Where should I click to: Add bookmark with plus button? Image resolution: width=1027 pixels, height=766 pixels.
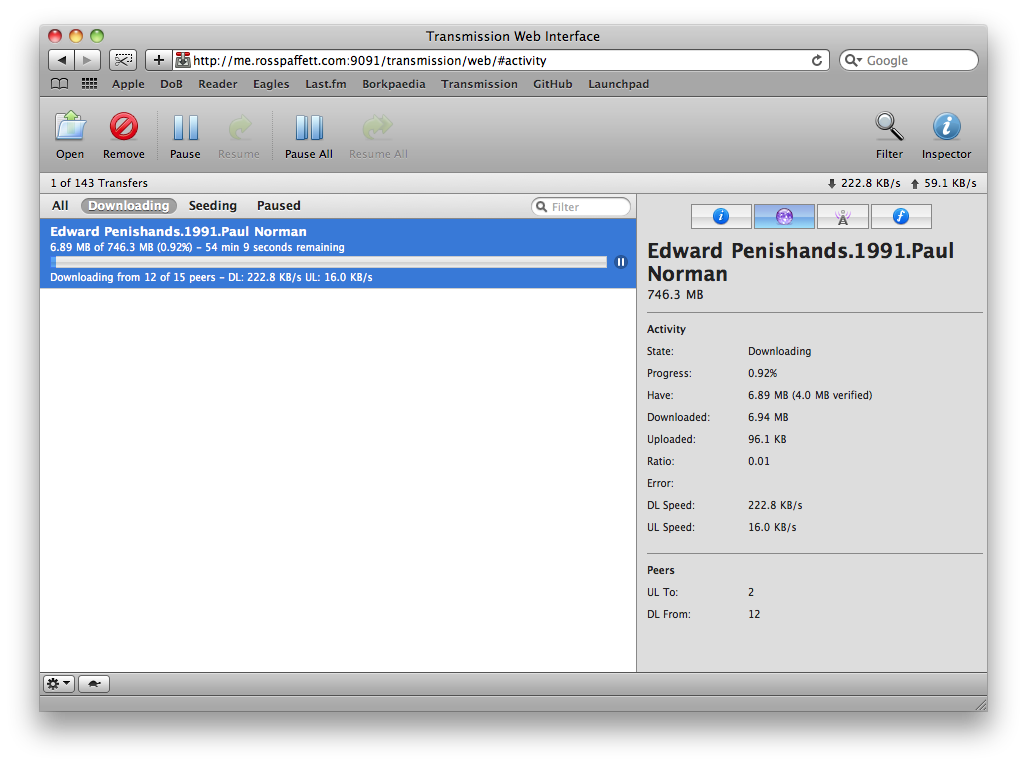pyautogui.click(x=159, y=60)
